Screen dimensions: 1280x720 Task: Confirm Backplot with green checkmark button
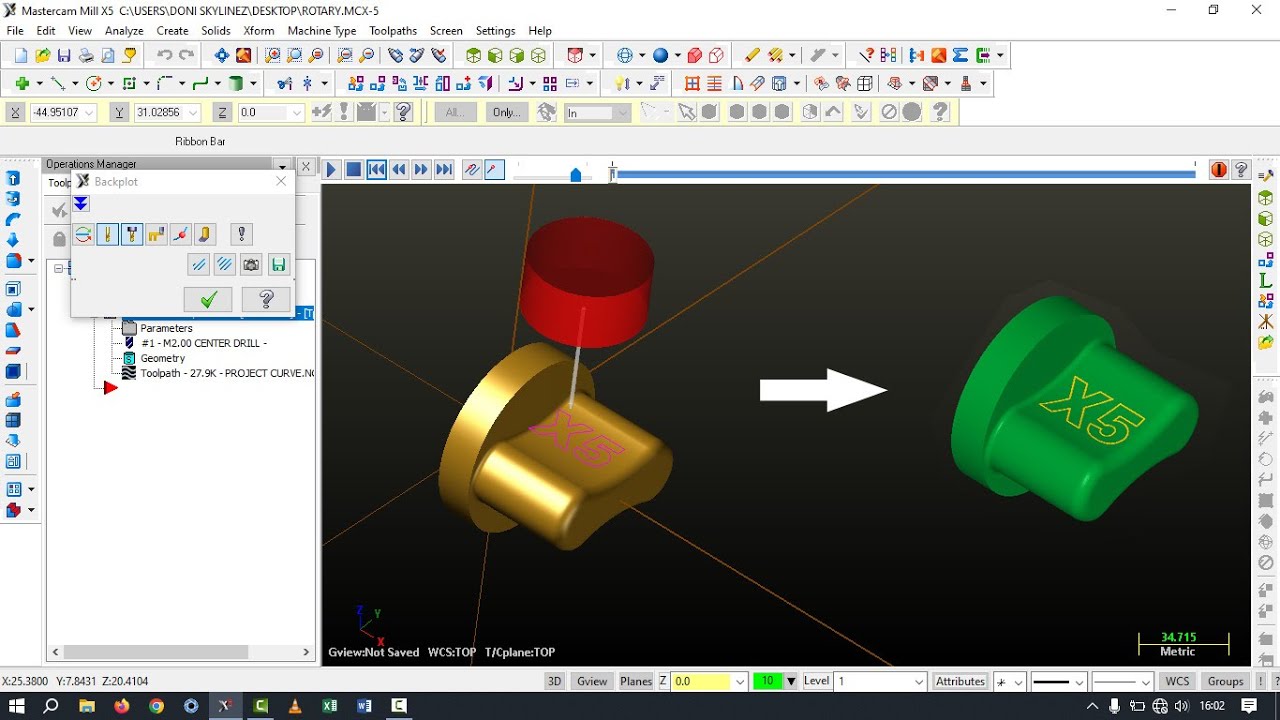pos(208,299)
